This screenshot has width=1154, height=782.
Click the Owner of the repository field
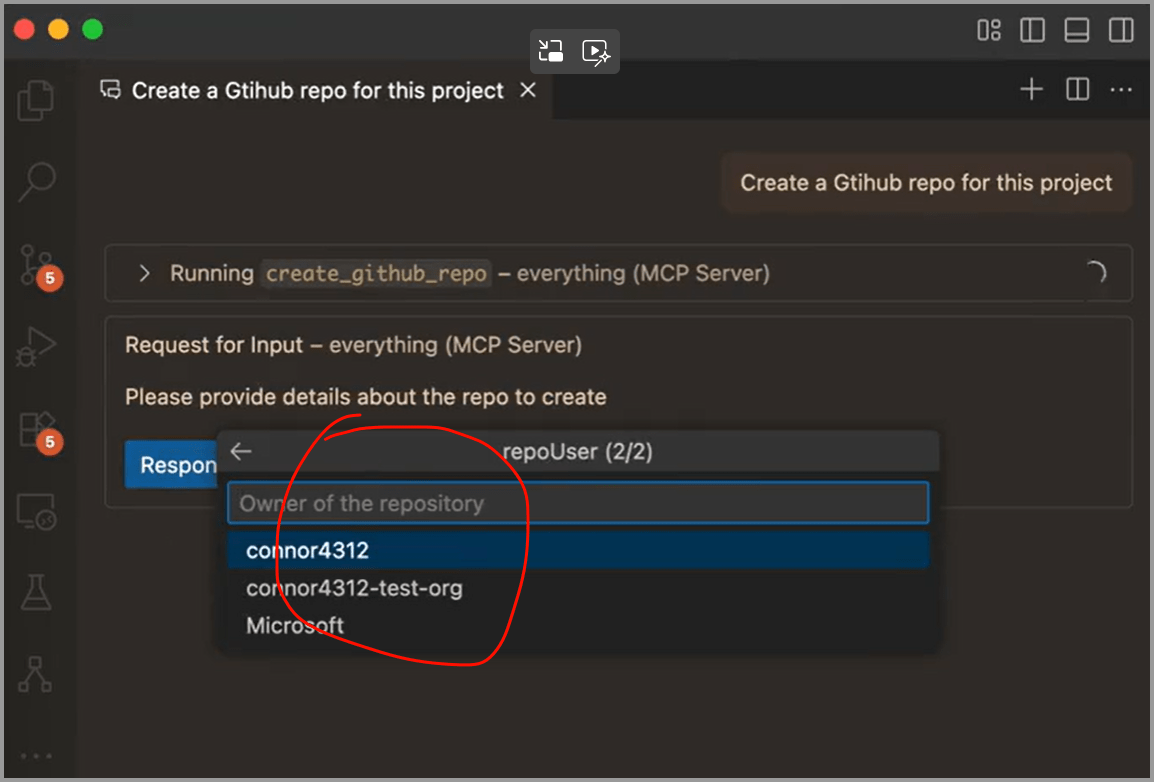tap(578, 503)
